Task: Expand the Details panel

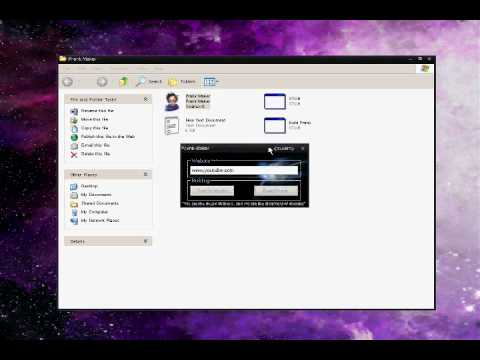Action: click(146, 241)
